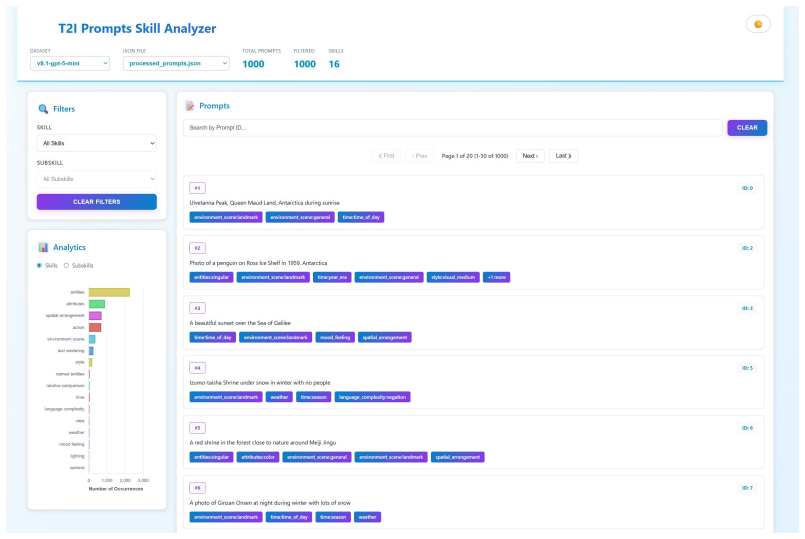Viewport: 805px width, 539px height.
Task: Click the spatial arrangement bar in chart
Action: coord(95,316)
